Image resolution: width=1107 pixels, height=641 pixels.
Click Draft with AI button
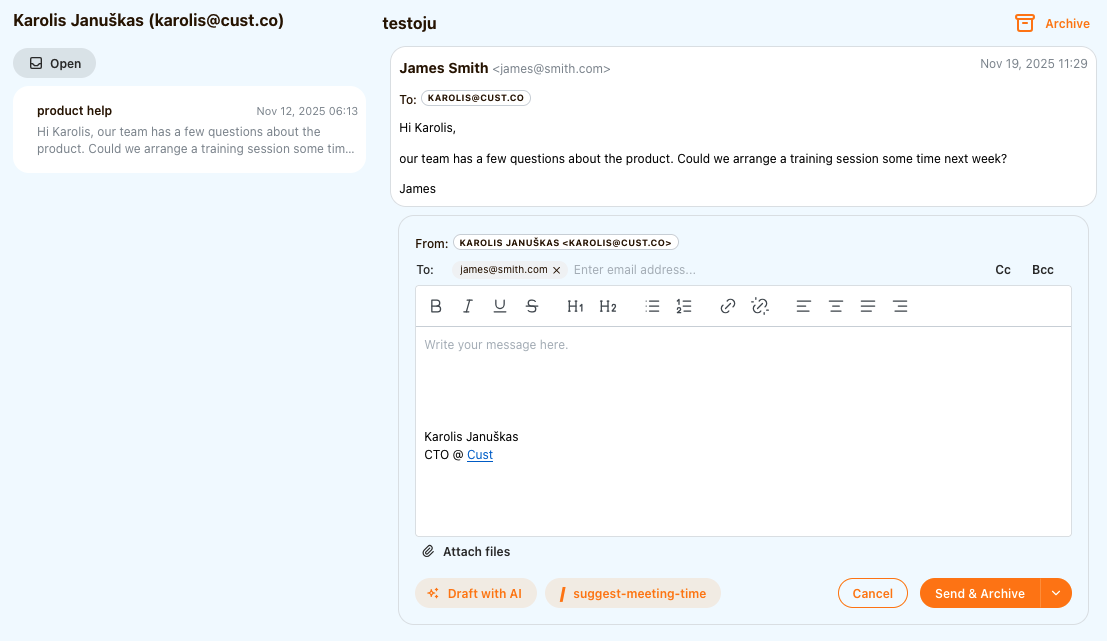(476, 593)
